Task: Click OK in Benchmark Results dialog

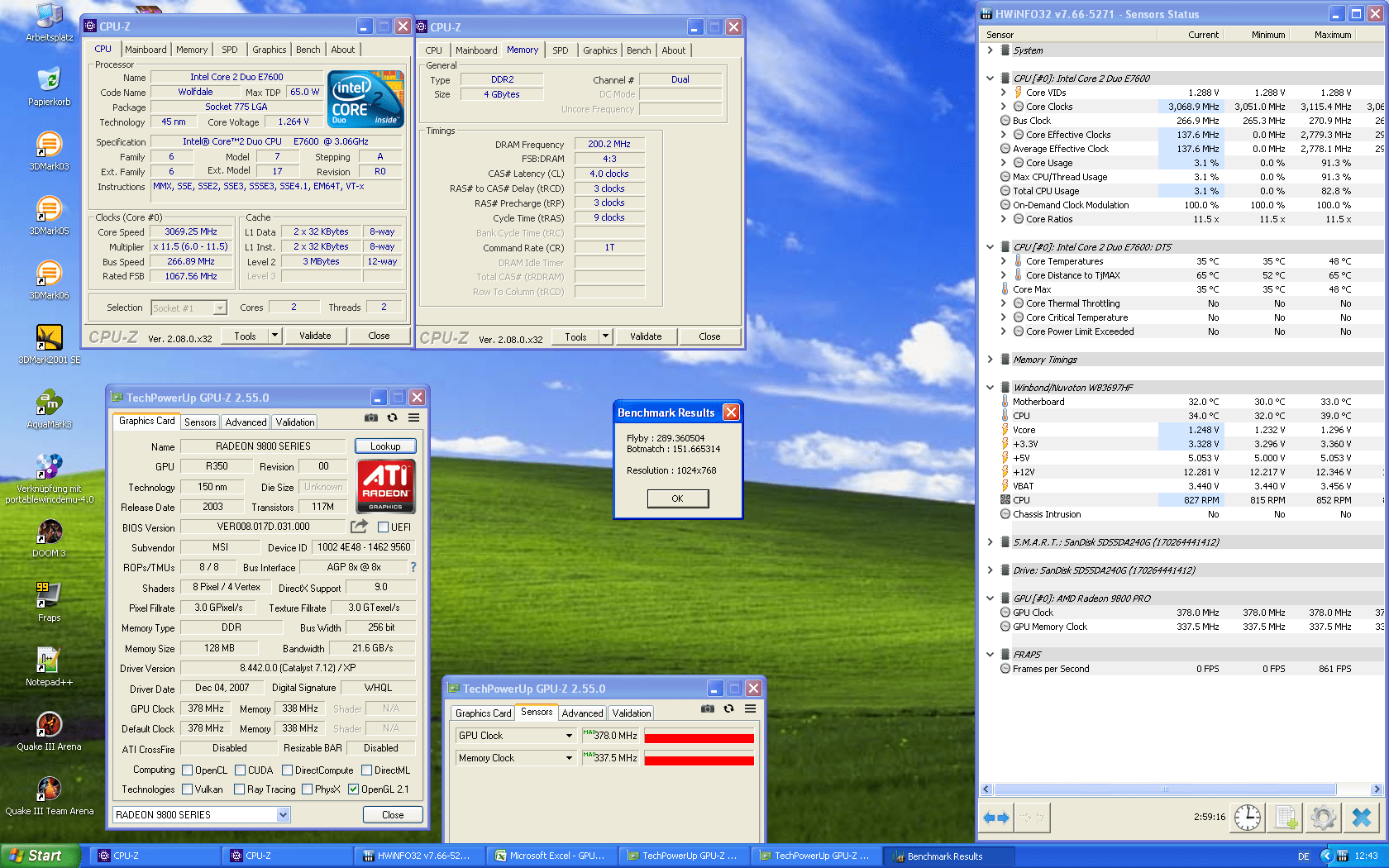Action: [677, 498]
